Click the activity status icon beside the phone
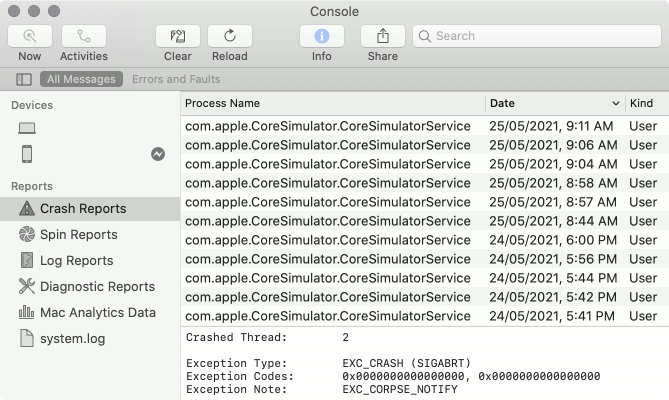Screen dimensions: 669x400 158,154
